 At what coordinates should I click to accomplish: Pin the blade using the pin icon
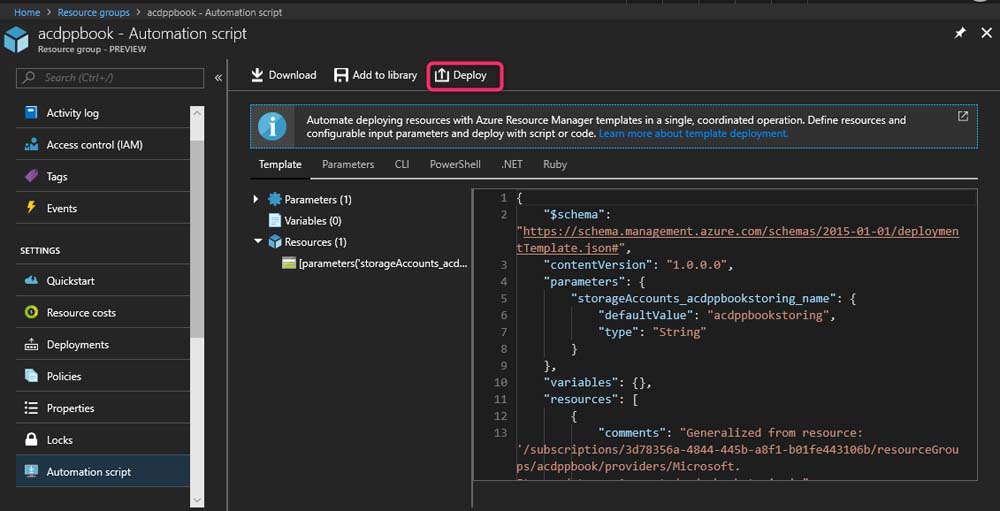pos(960,33)
